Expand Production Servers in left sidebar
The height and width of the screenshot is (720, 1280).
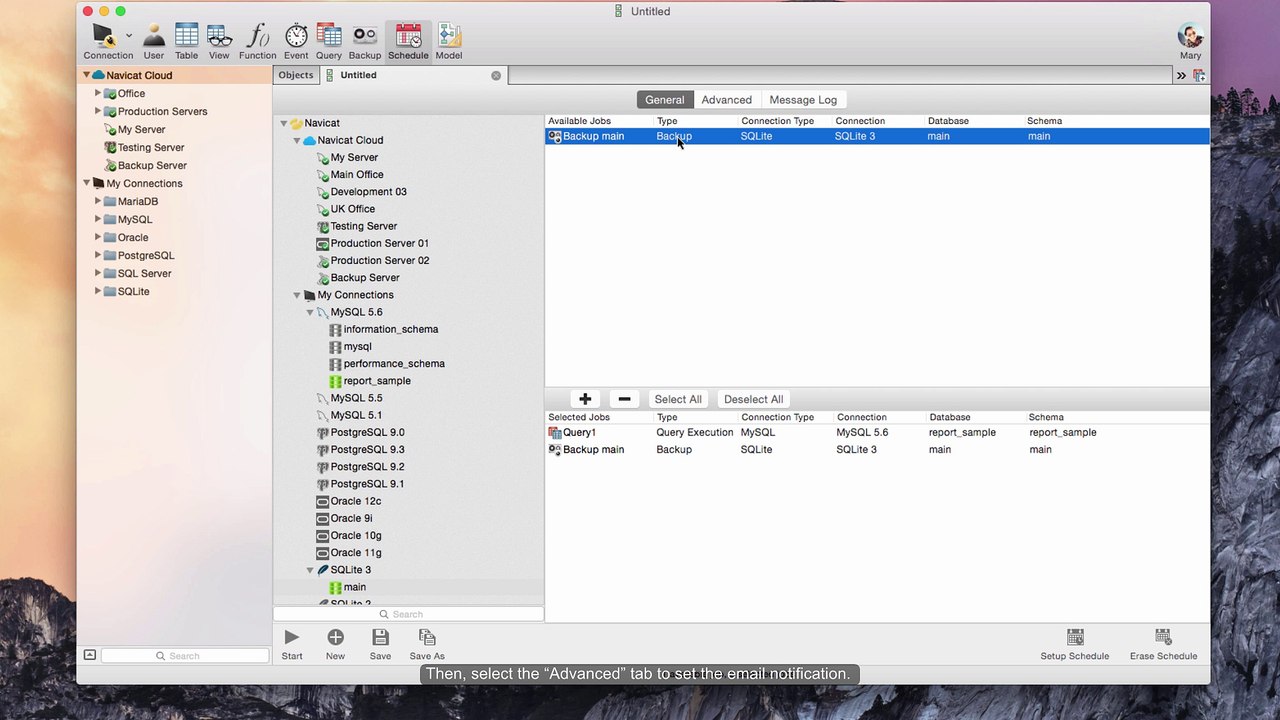(98, 111)
